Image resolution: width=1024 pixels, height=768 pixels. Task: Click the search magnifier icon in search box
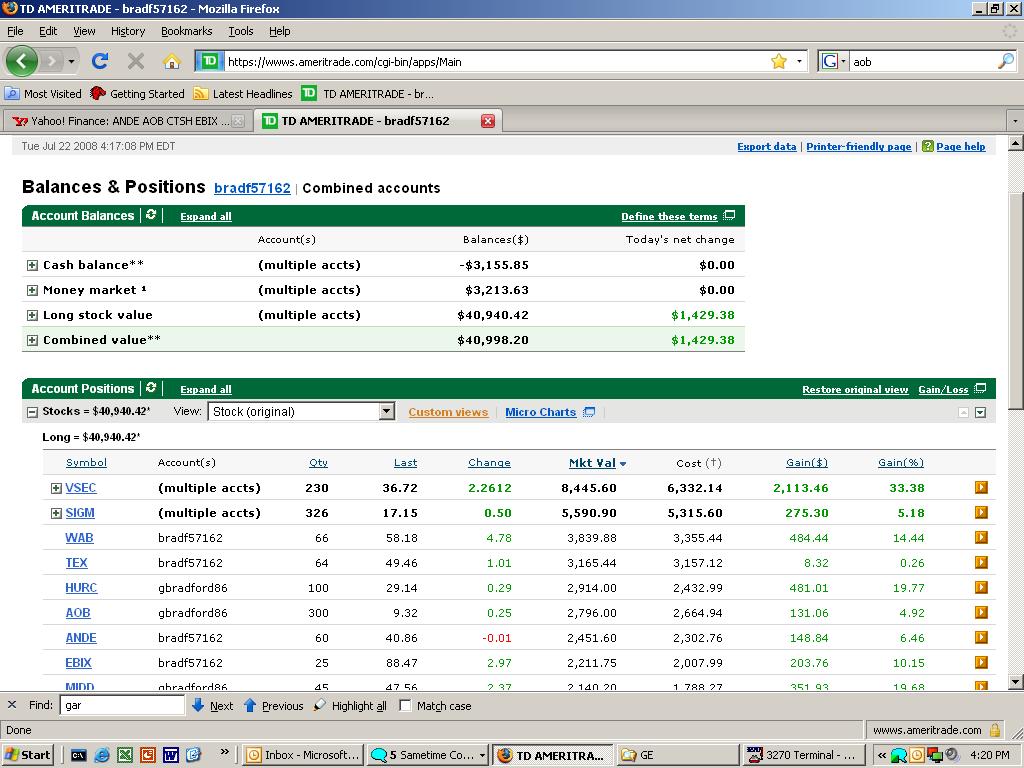click(x=1005, y=61)
